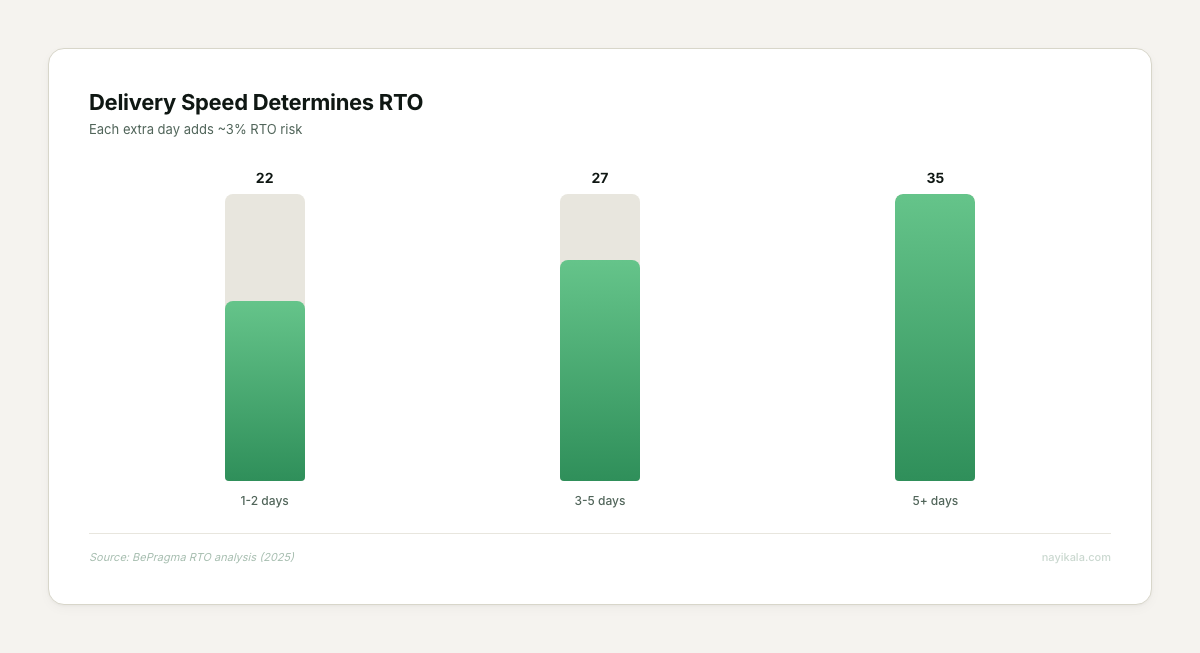This screenshot has height=653, width=1200.
Task: Click the 3-5 days axis label
Action: pyautogui.click(x=600, y=500)
